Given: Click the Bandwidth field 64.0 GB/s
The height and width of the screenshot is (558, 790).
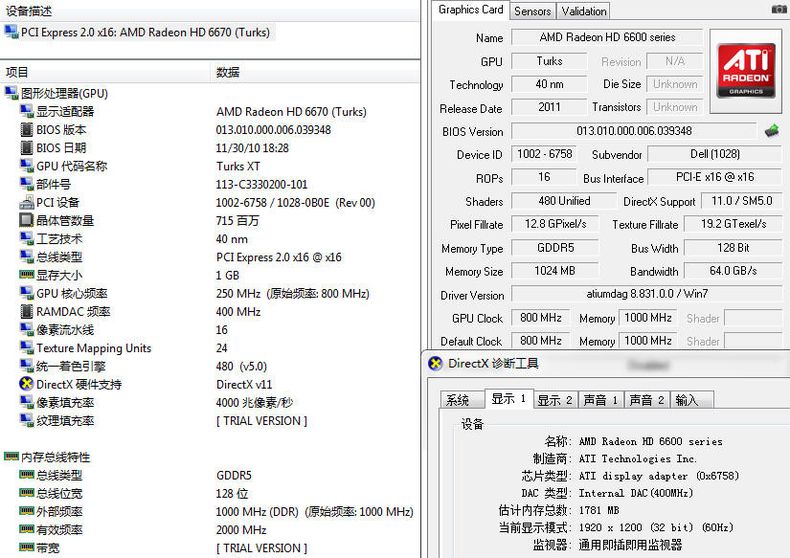Looking at the screenshot, I should coord(733,271).
